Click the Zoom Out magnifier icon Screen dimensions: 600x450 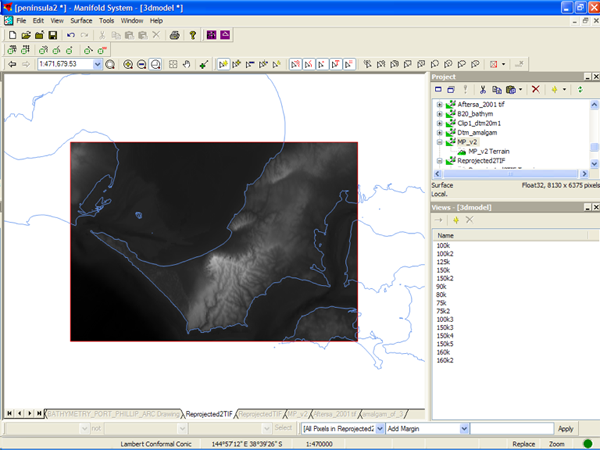click(142, 64)
